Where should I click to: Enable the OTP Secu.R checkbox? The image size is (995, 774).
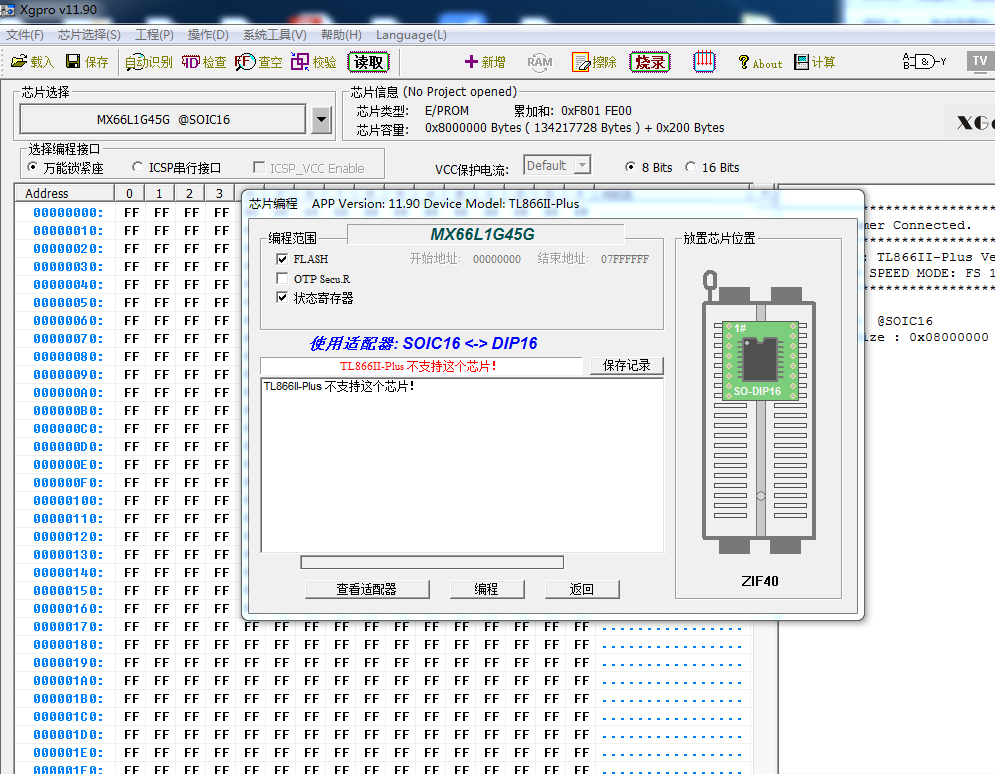282,279
